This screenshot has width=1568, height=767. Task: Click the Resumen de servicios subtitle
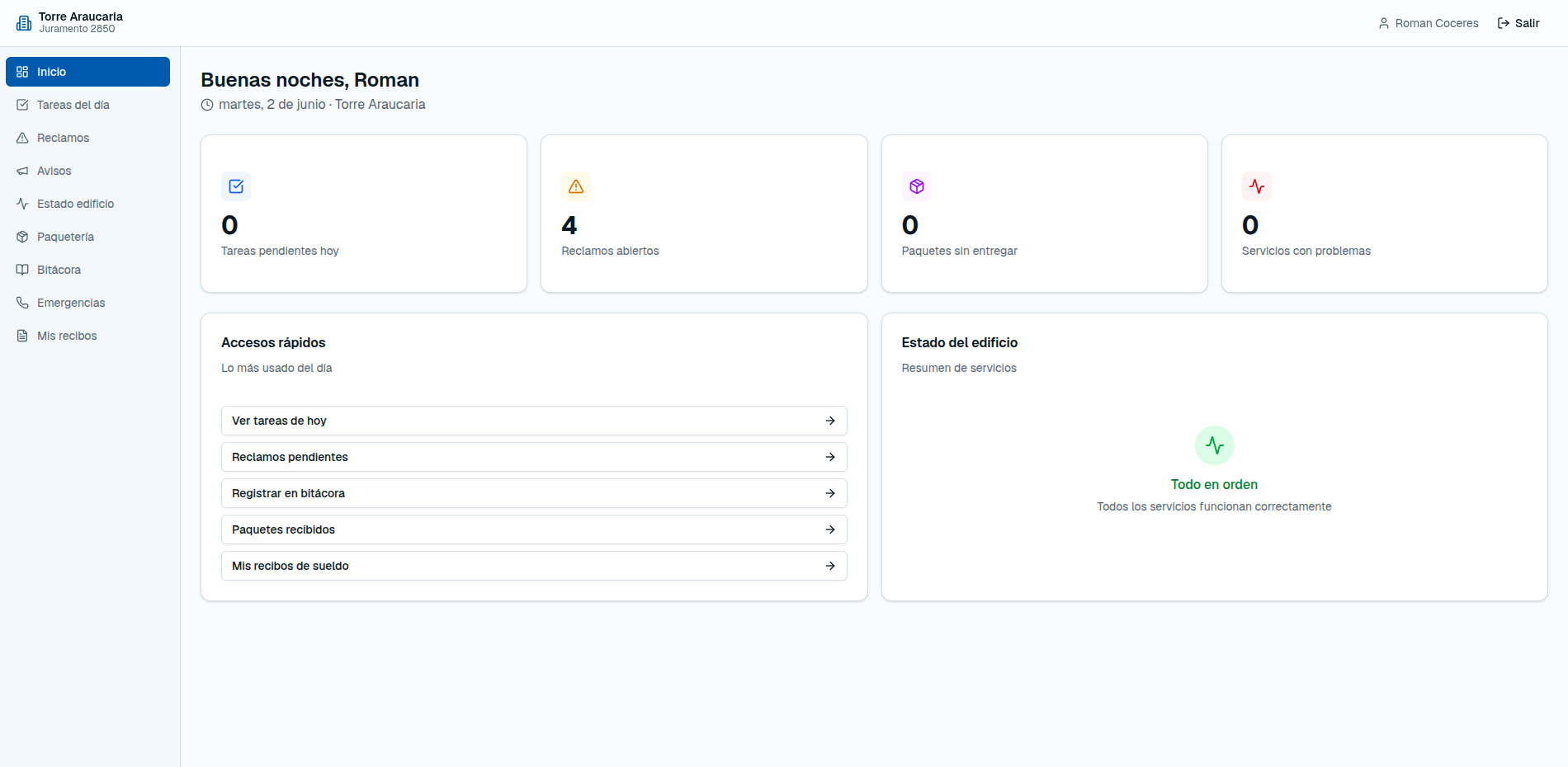pyautogui.click(x=959, y=368)
